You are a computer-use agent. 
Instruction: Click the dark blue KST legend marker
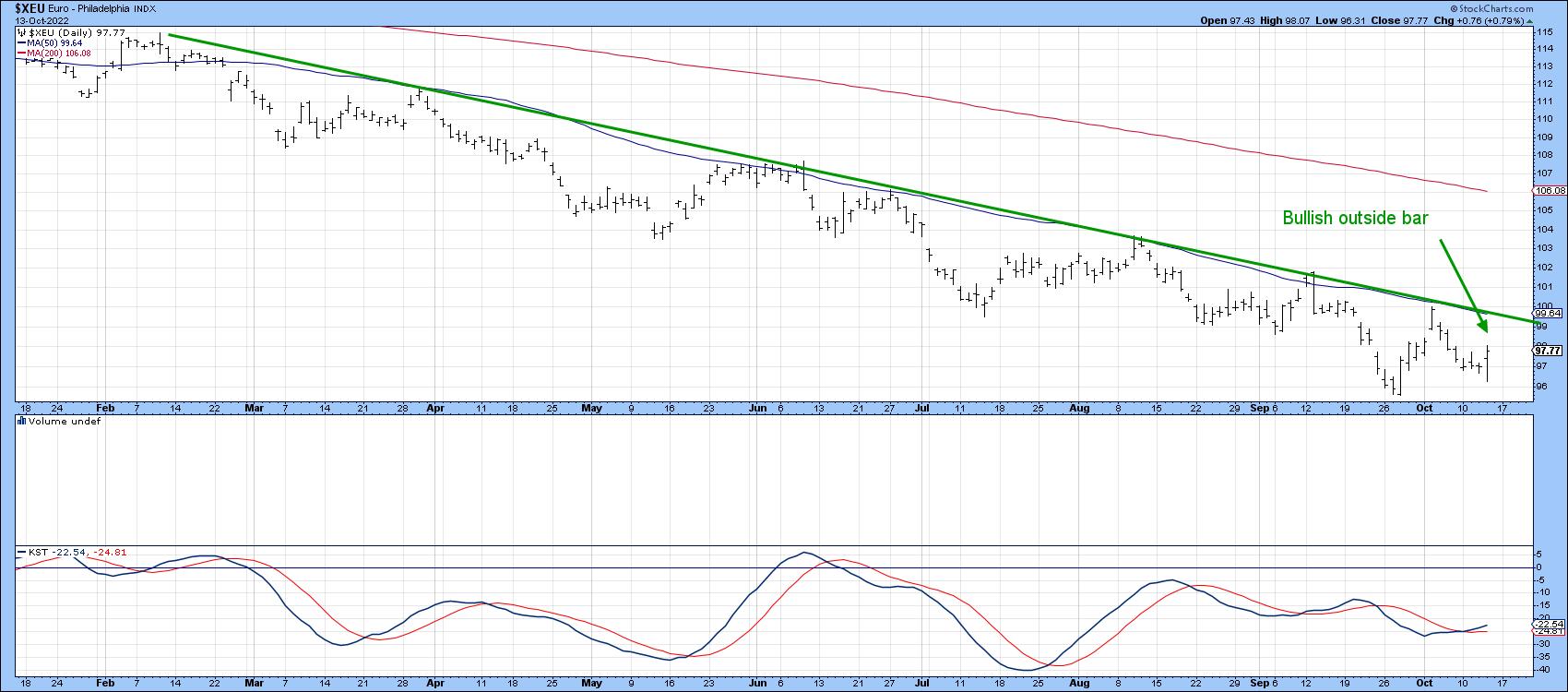click(21, 552)
